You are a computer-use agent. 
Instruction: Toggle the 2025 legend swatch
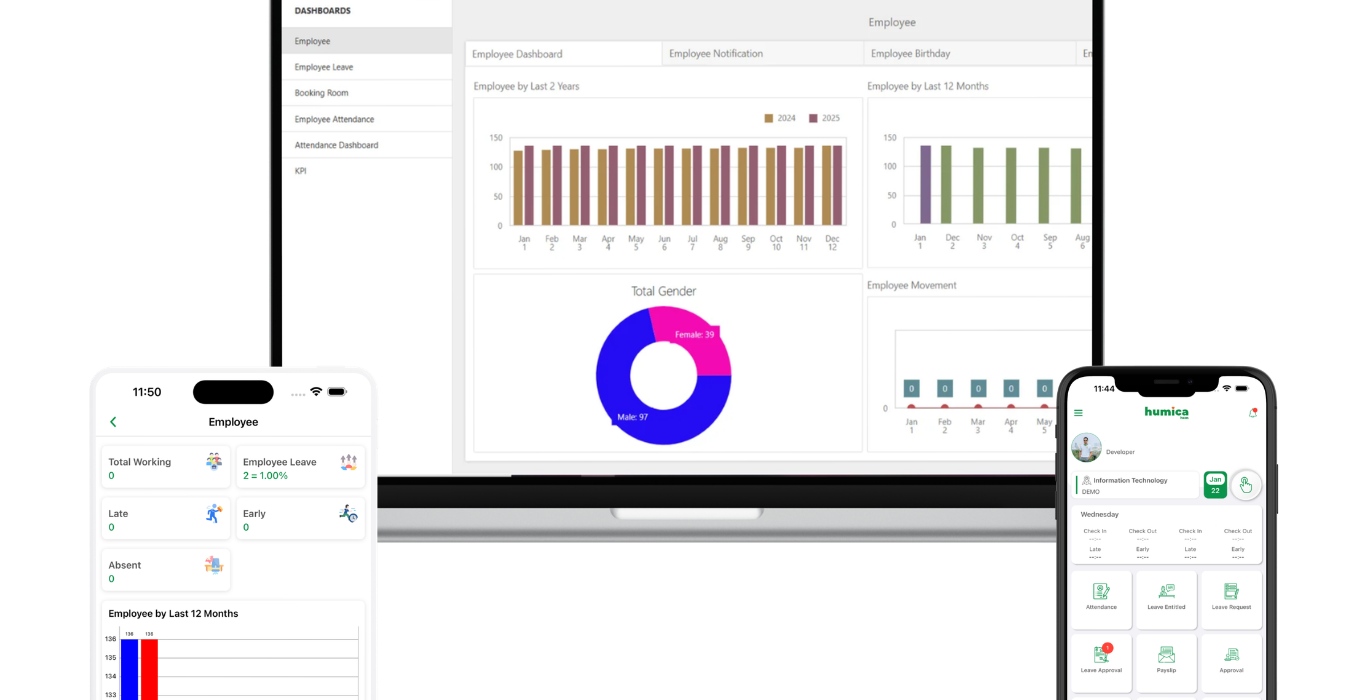813,118
